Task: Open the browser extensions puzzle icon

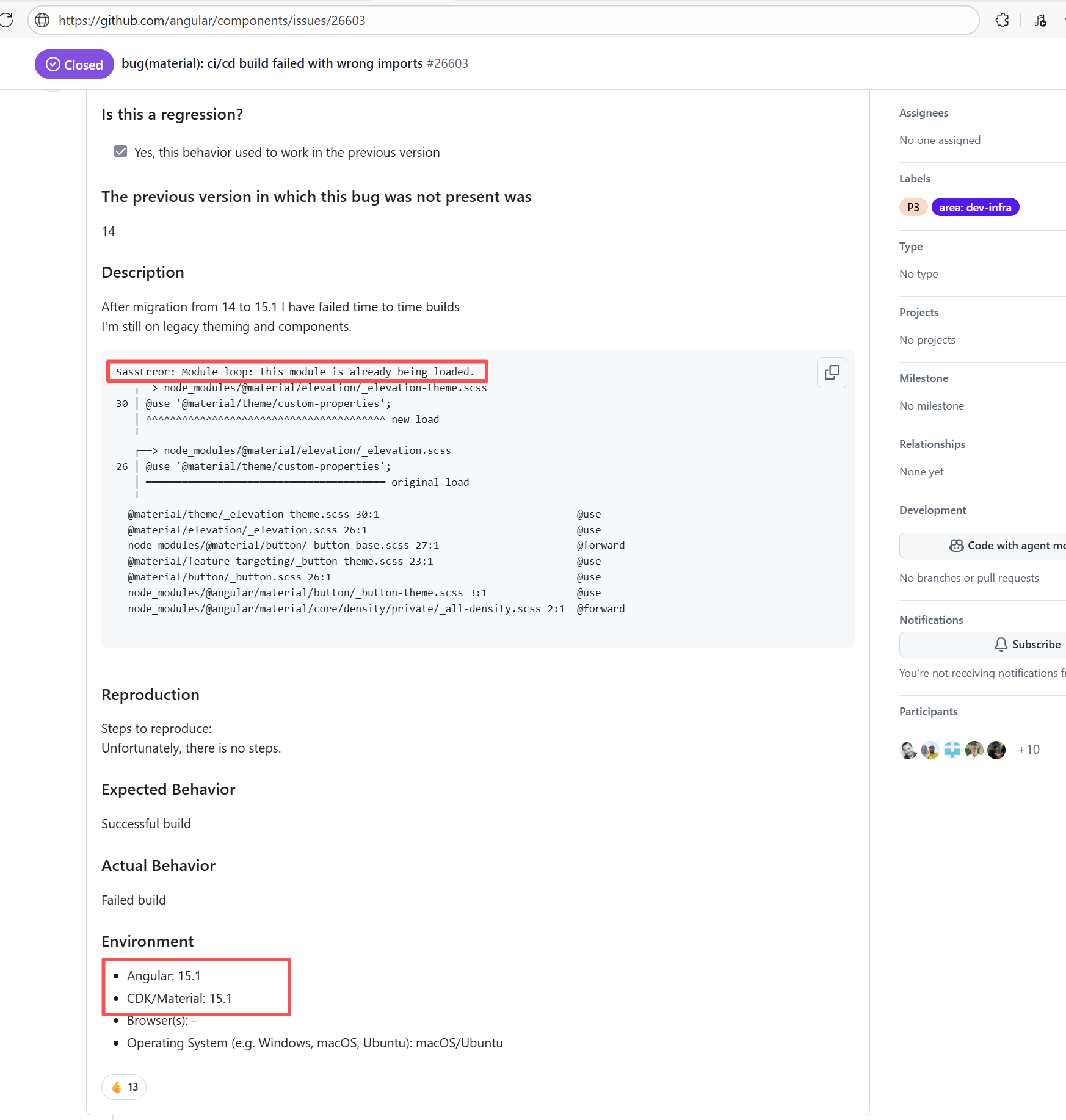Action: click(x=1002, y=20)
